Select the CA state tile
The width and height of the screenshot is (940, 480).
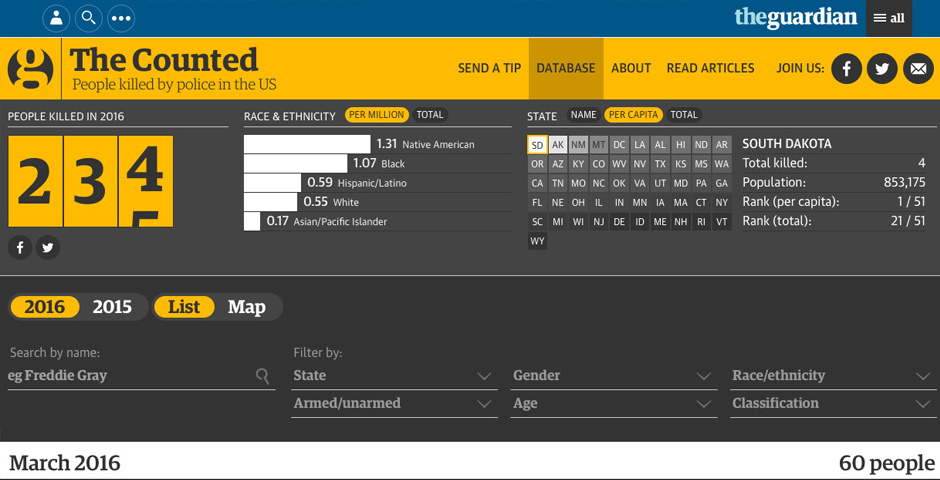point(537,183)
